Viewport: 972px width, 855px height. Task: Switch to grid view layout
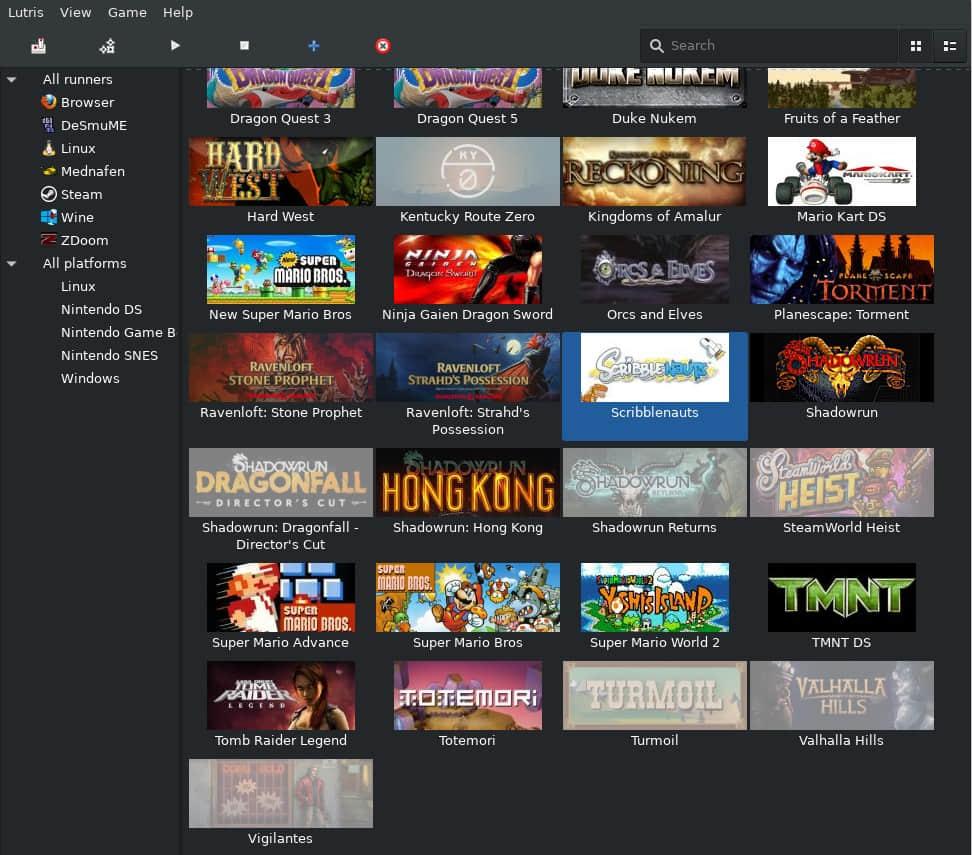915,45
